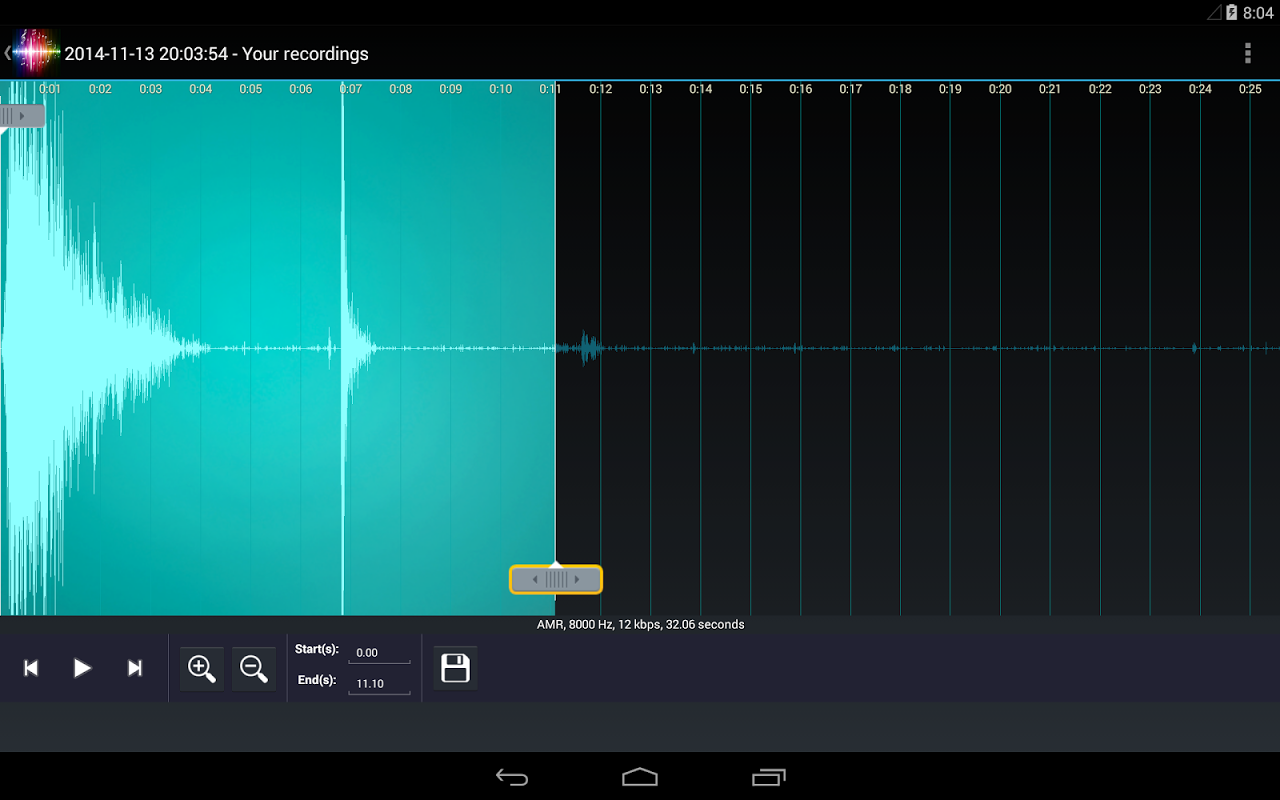
Task: Zoom in on the waveform
Action: (x=202, y=668)
